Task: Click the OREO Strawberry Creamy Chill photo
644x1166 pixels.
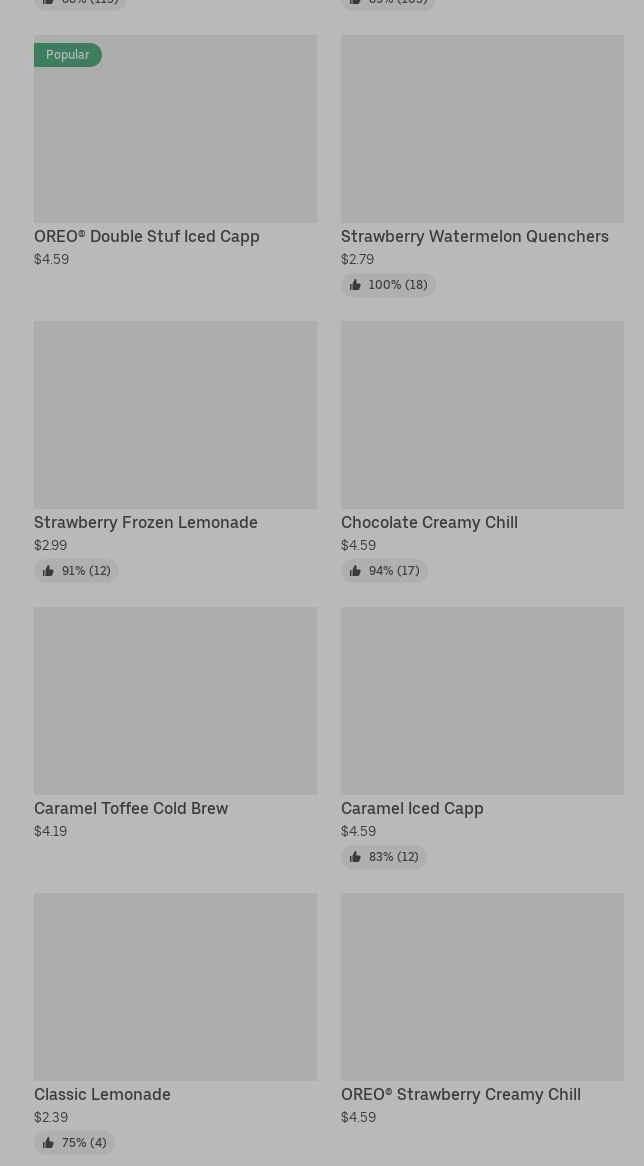Action: 482,986
